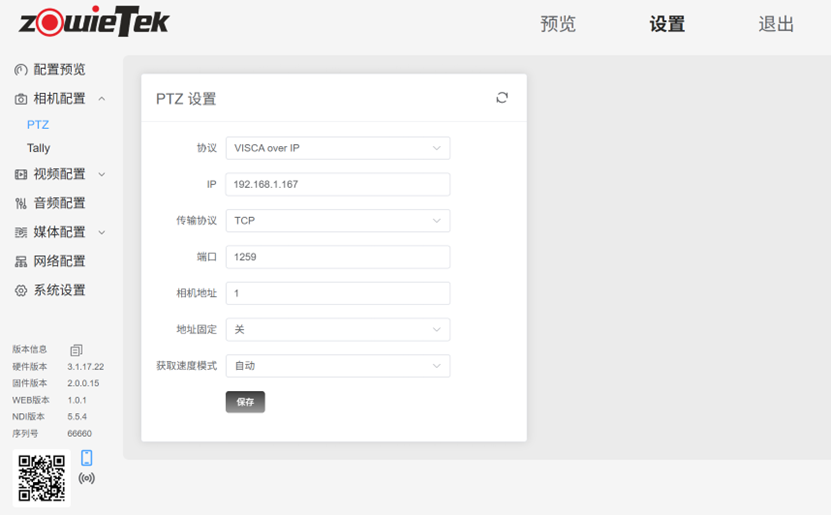Screen dimensions: 831x515
Task: Click the refresh icon in PTZ 设置 header
Action: pos(502,98)
